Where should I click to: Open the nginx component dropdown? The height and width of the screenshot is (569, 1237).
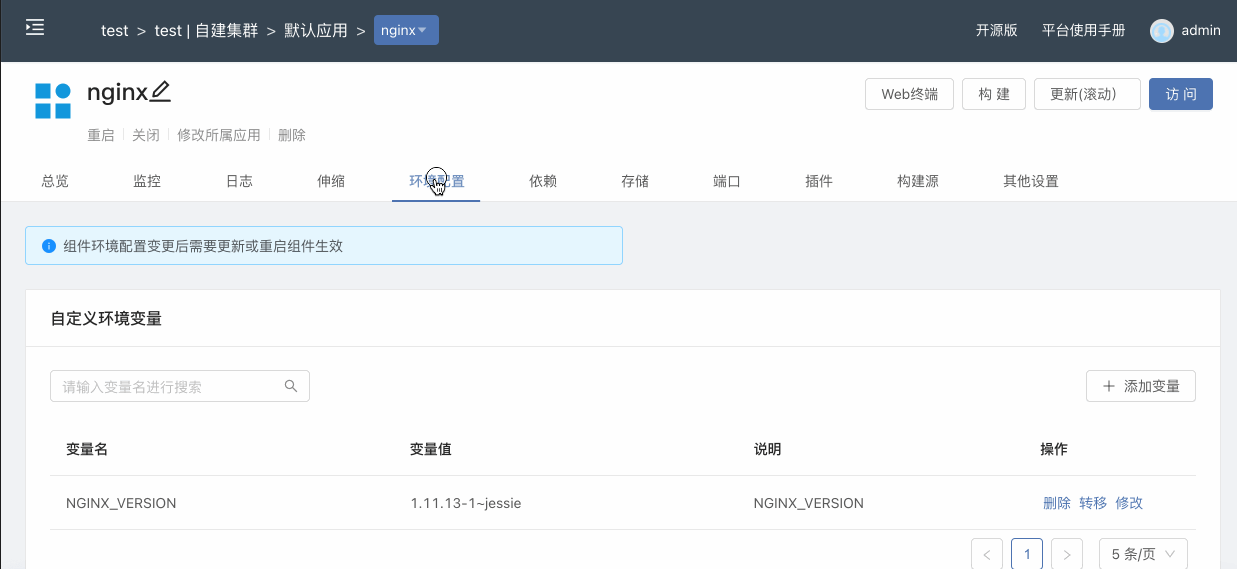406,30
